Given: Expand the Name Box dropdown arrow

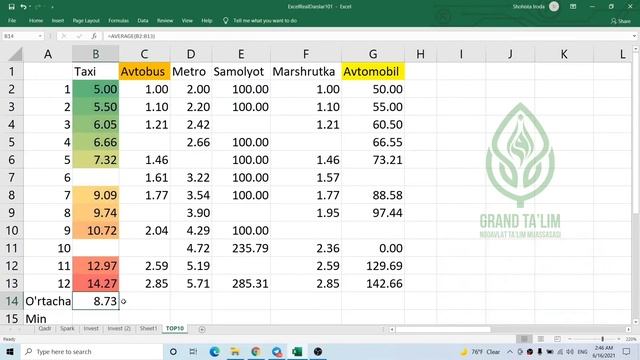Looking at the screenshot, I should [40, 36].
